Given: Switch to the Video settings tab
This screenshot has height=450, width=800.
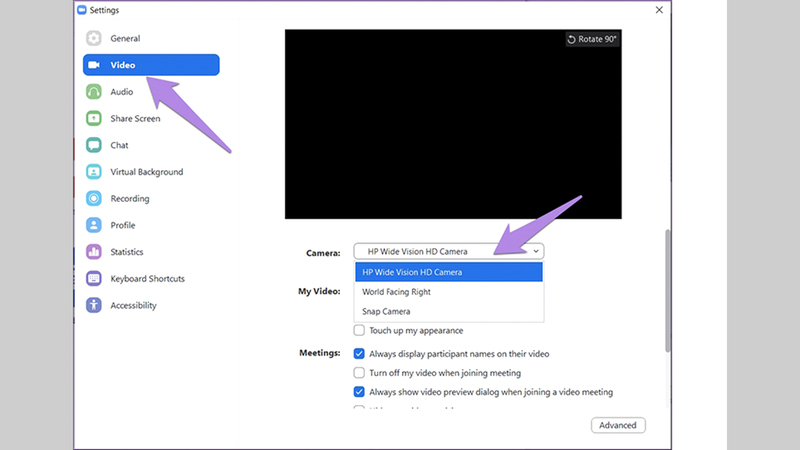Looking at the screenshot, I should (150, 65).
